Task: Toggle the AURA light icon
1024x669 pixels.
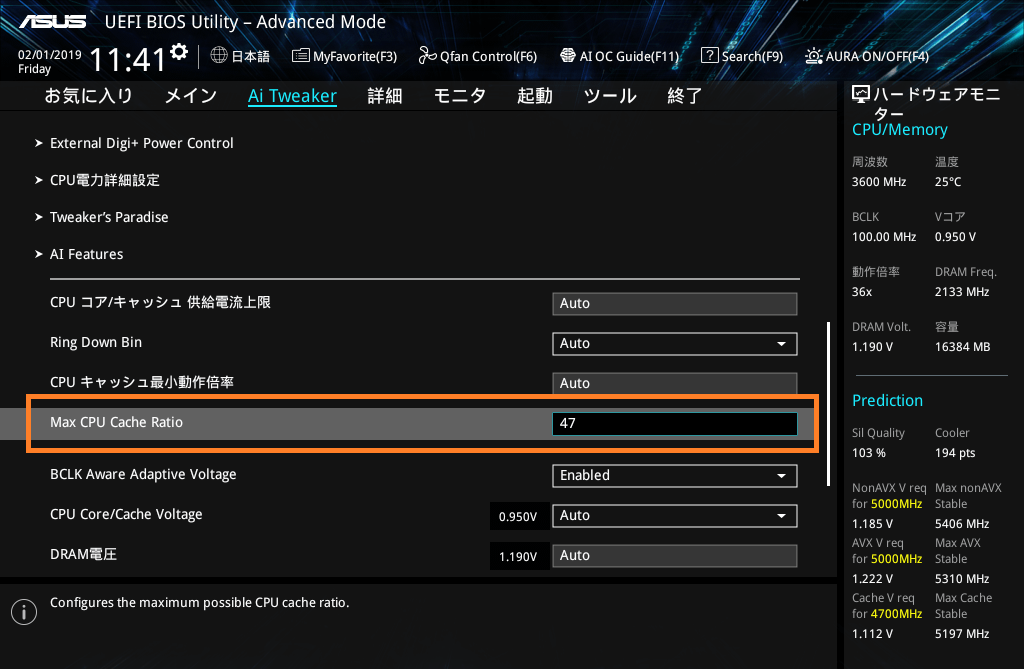Action: pos(814,56)
